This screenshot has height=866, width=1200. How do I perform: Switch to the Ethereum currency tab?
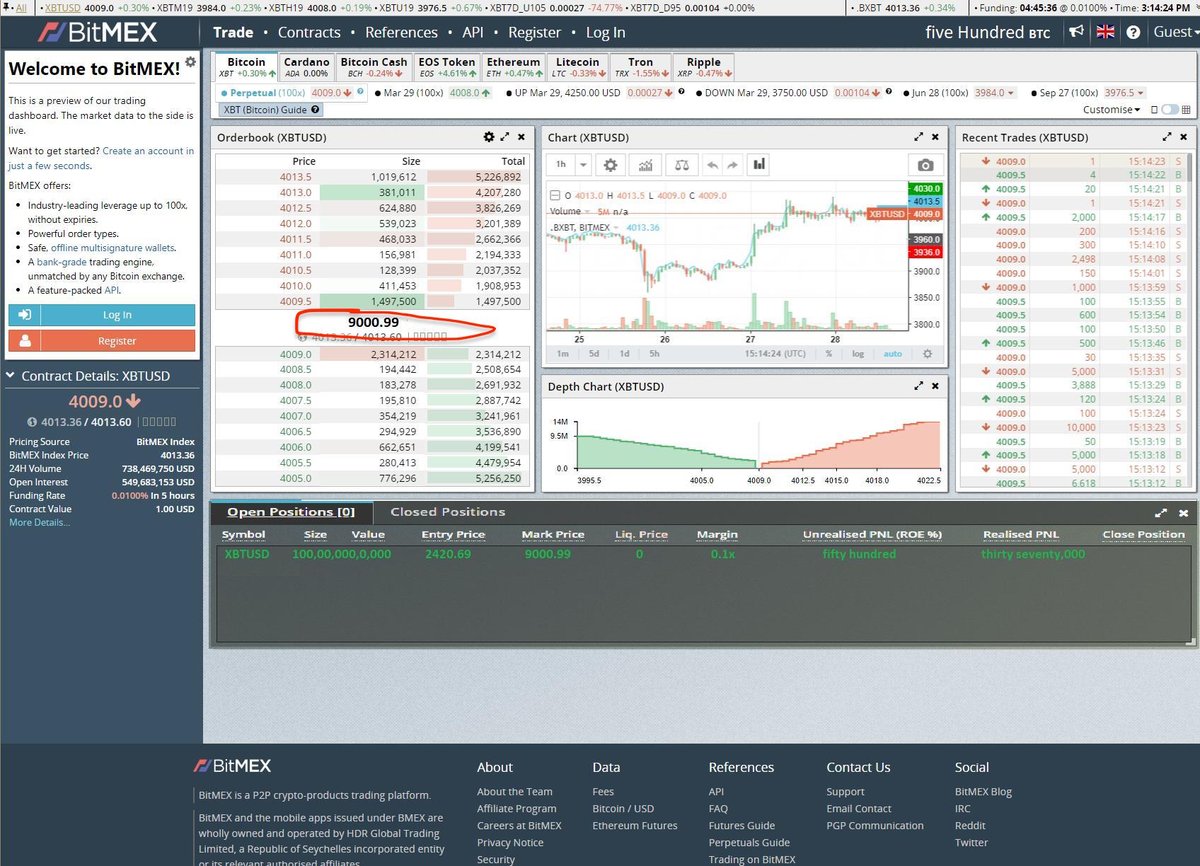point(513,67)
